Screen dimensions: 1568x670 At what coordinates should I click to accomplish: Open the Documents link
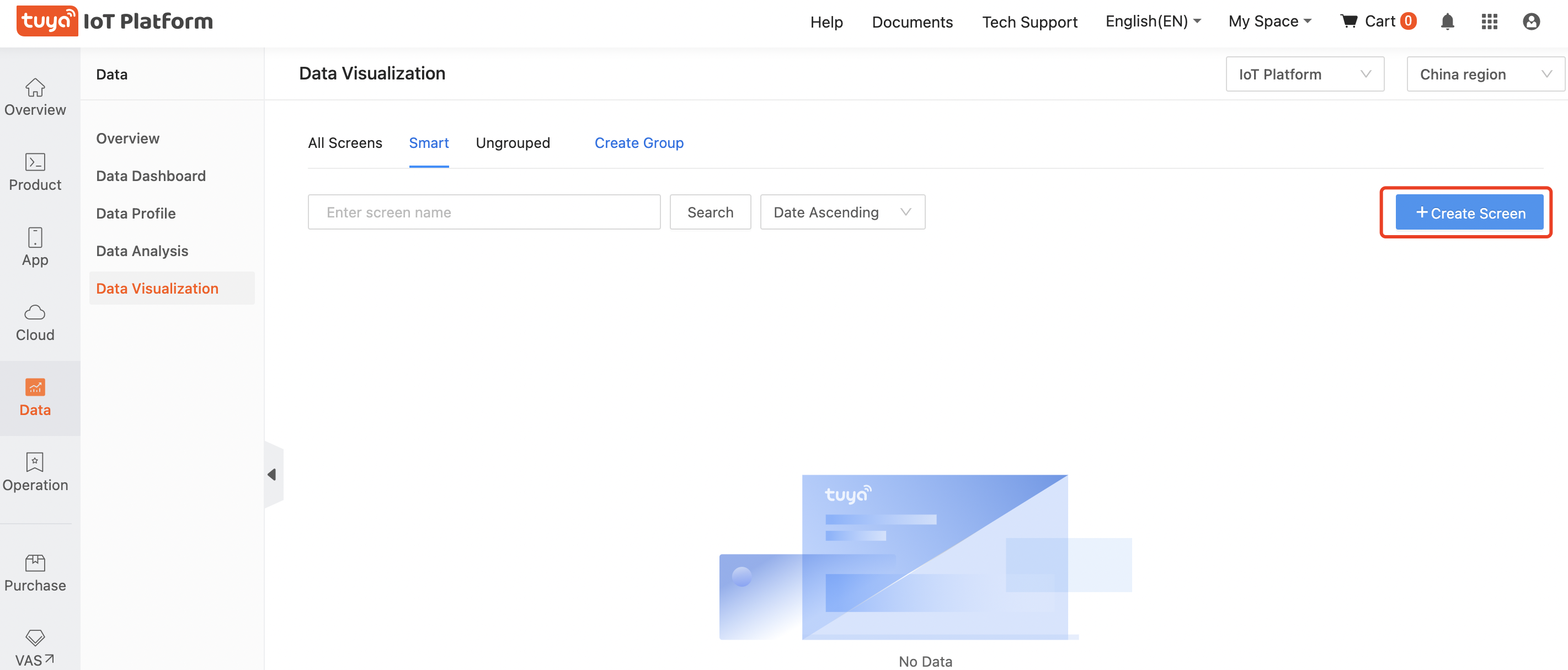tap(912, 23)
